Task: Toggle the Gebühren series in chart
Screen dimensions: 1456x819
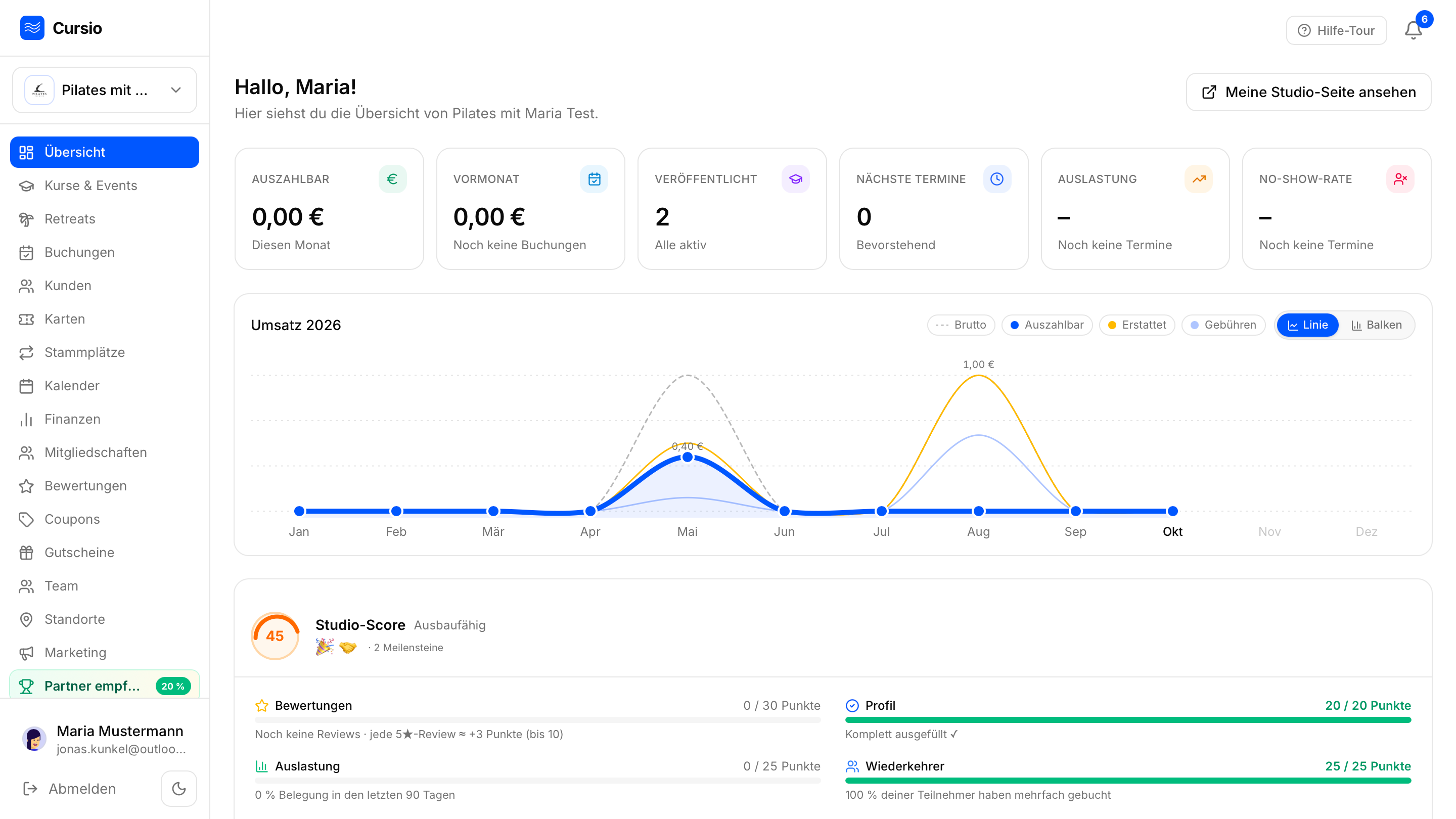Action: click(x=1223, y=325)
